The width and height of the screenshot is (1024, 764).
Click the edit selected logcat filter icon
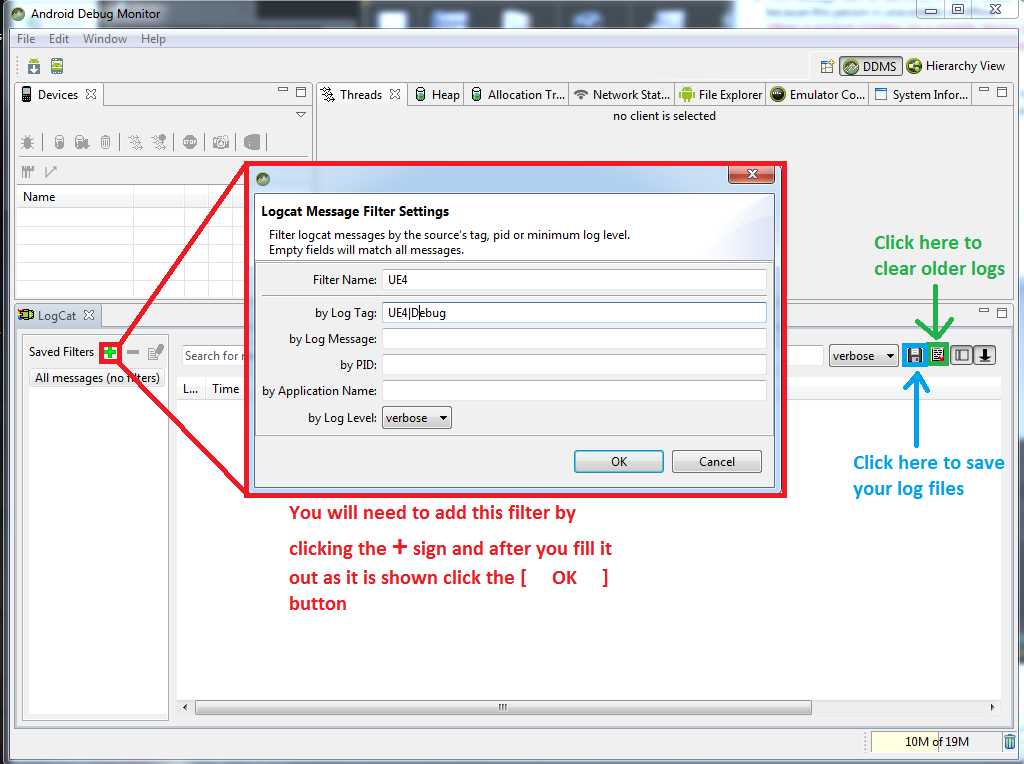(x=155, y=353)
